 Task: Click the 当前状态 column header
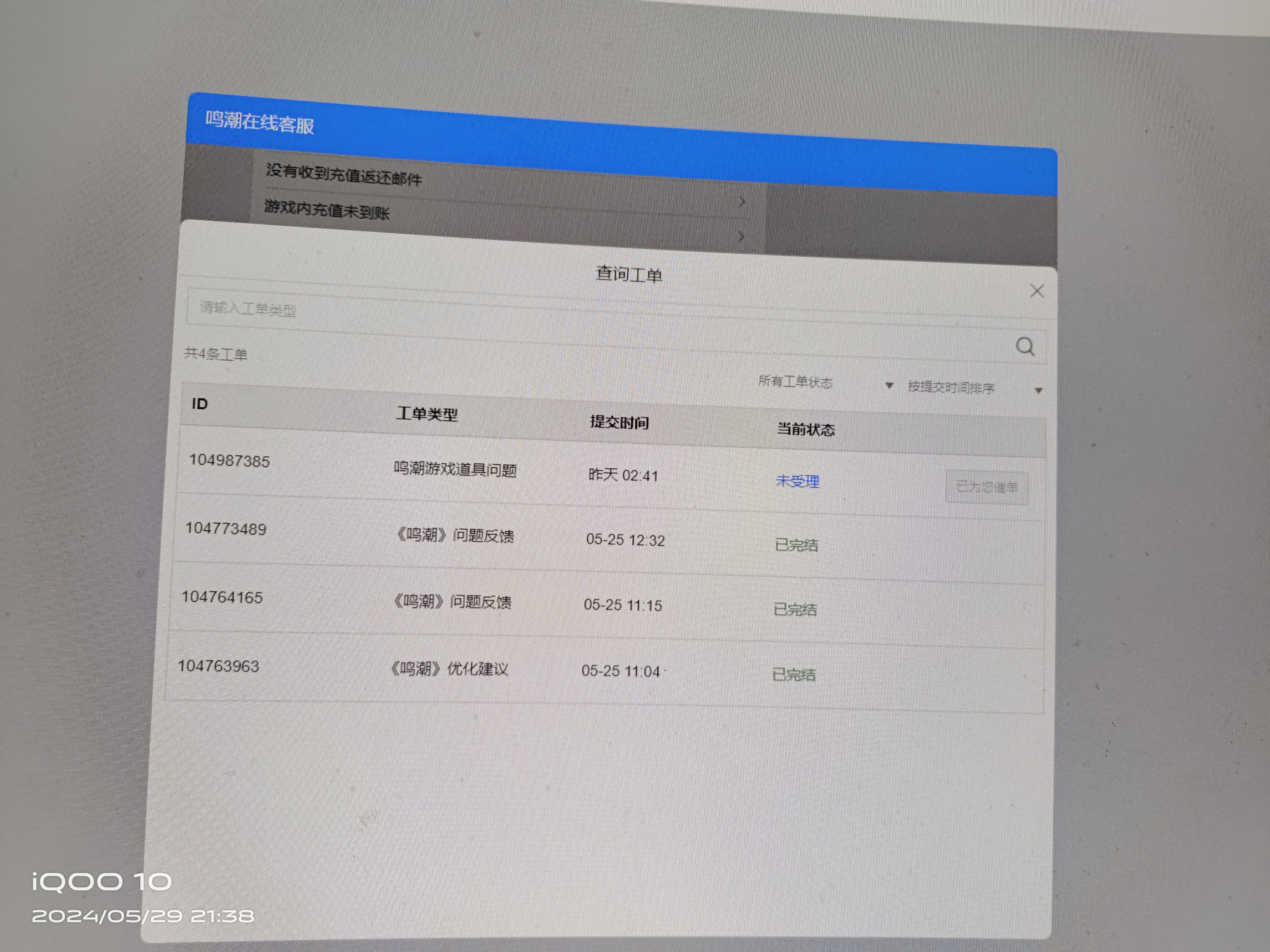click(806, 429)
